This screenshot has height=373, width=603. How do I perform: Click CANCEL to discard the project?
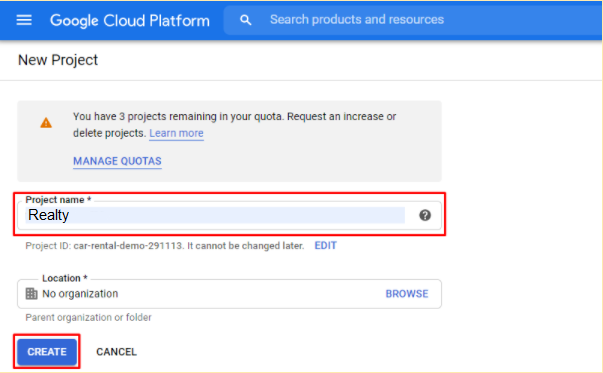(117, 352)
